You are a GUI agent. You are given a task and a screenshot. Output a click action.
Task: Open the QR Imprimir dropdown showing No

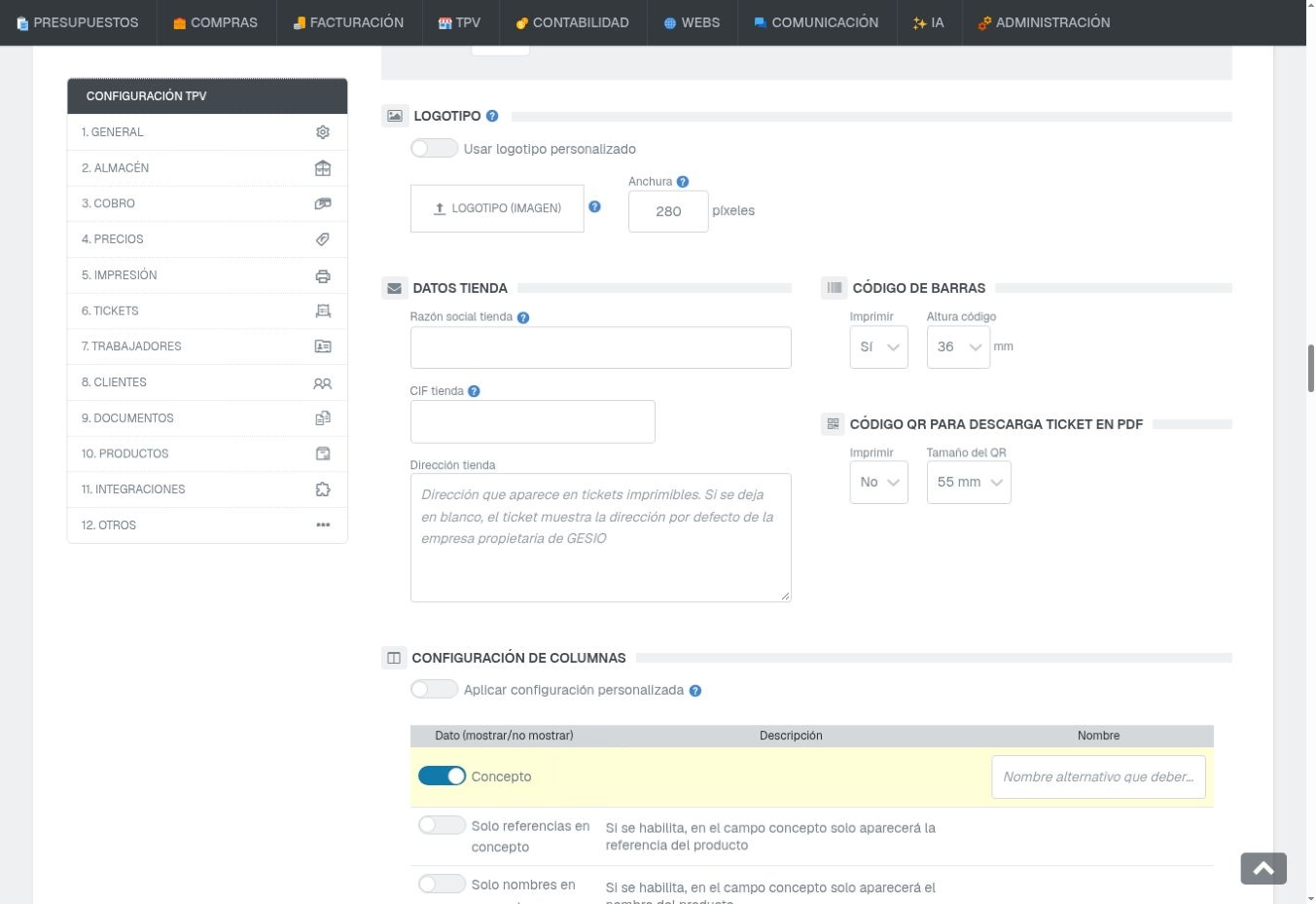click(x=879, y=483)
